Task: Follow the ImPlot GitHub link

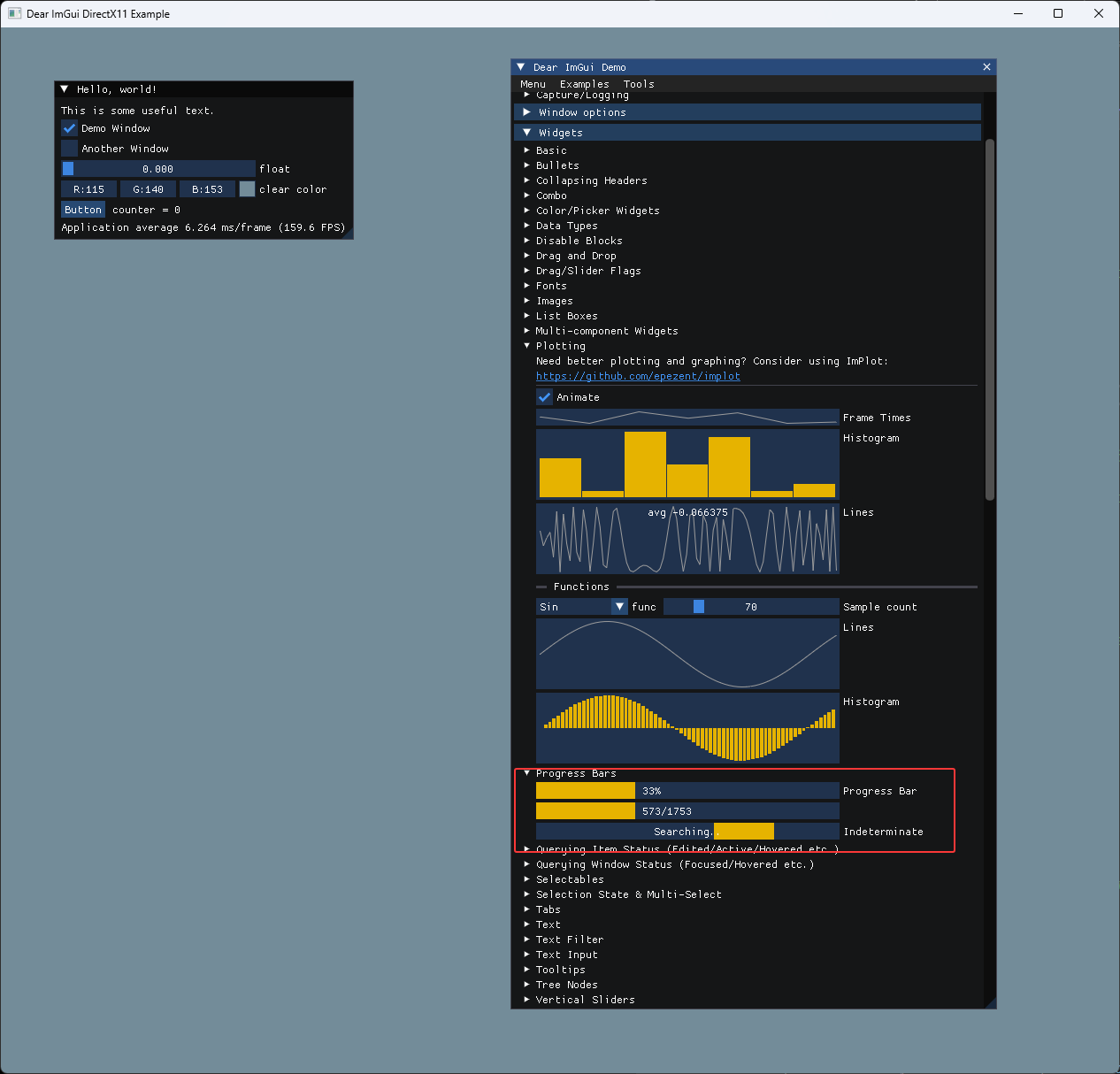Action: [x=638, y=376]
